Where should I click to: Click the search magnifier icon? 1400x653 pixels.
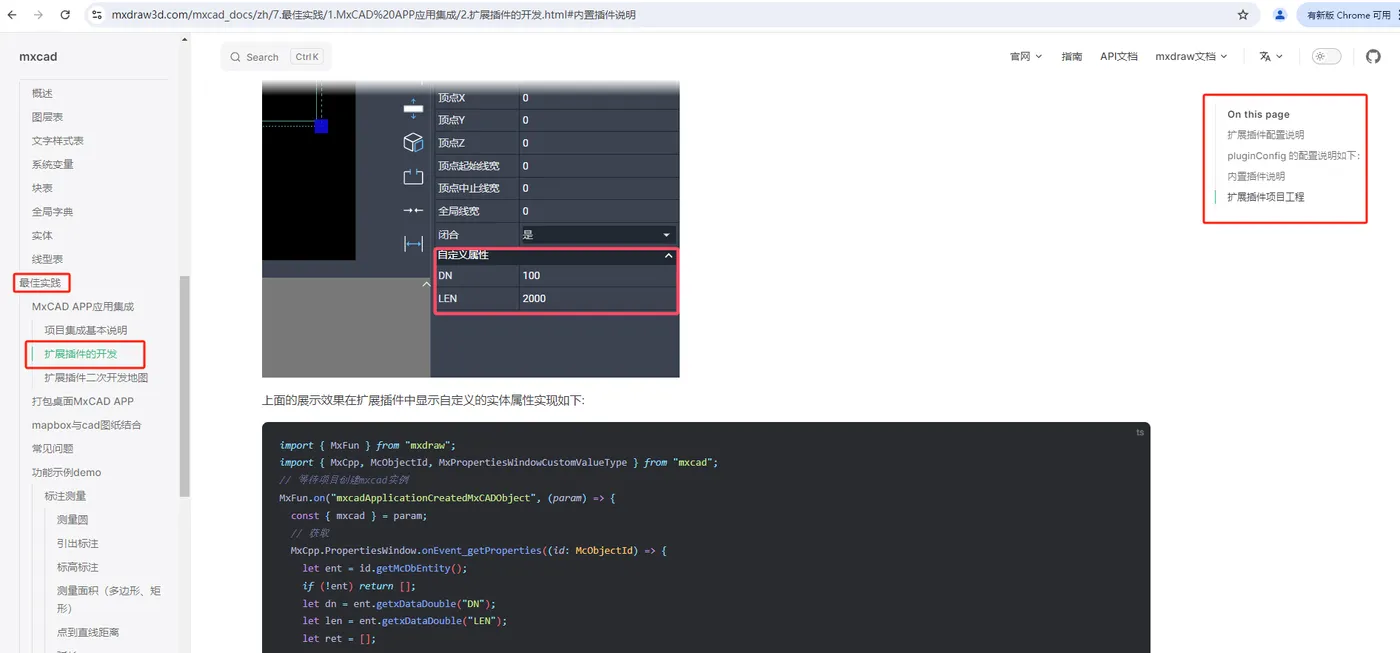pyautogui.click(x=236, y=57)
